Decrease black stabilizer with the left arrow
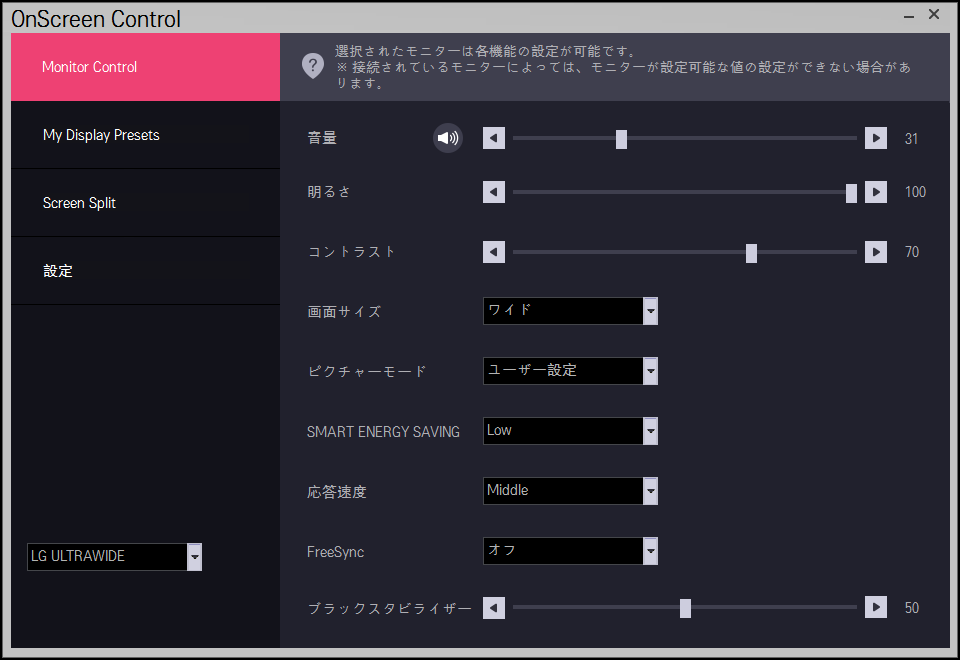The image size is (960, 660). click(494, 607)
